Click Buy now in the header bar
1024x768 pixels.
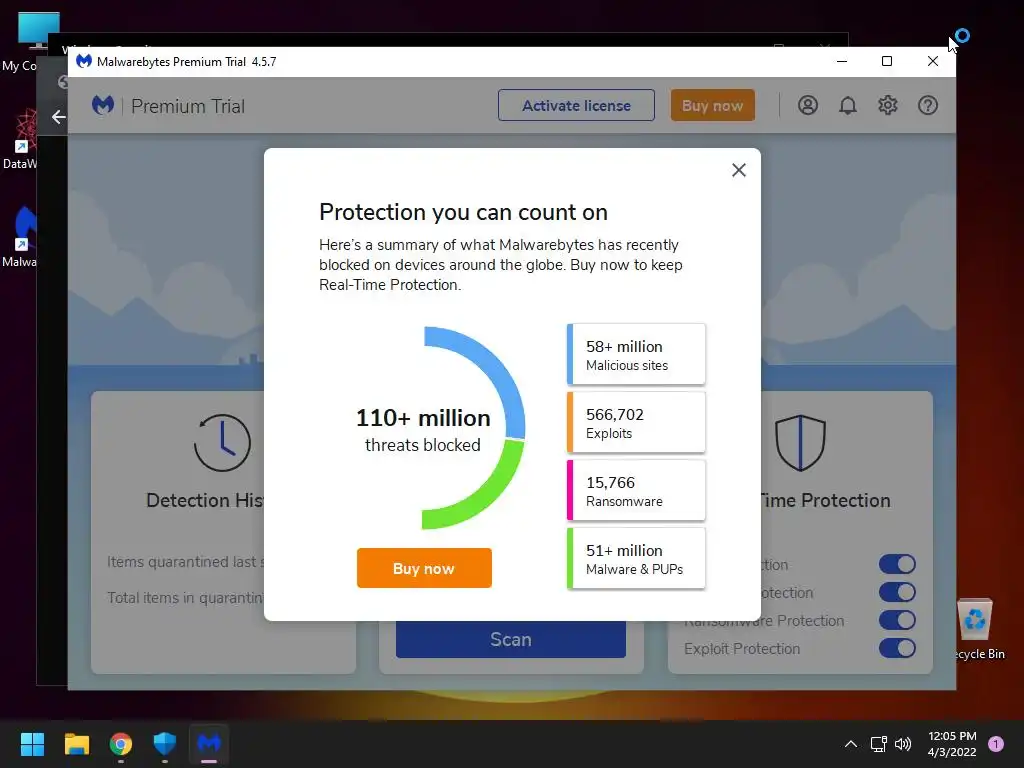(x=712, y=105)
